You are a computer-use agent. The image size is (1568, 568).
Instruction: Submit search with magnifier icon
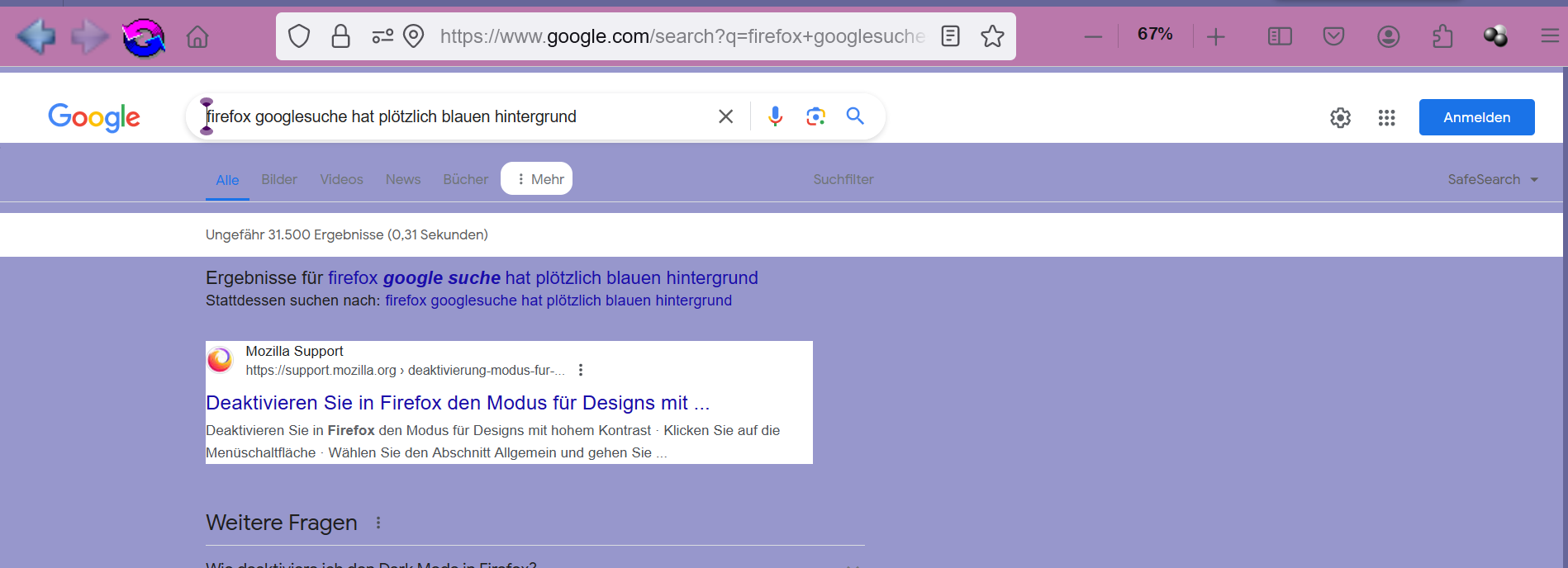(x=855, y=116)
